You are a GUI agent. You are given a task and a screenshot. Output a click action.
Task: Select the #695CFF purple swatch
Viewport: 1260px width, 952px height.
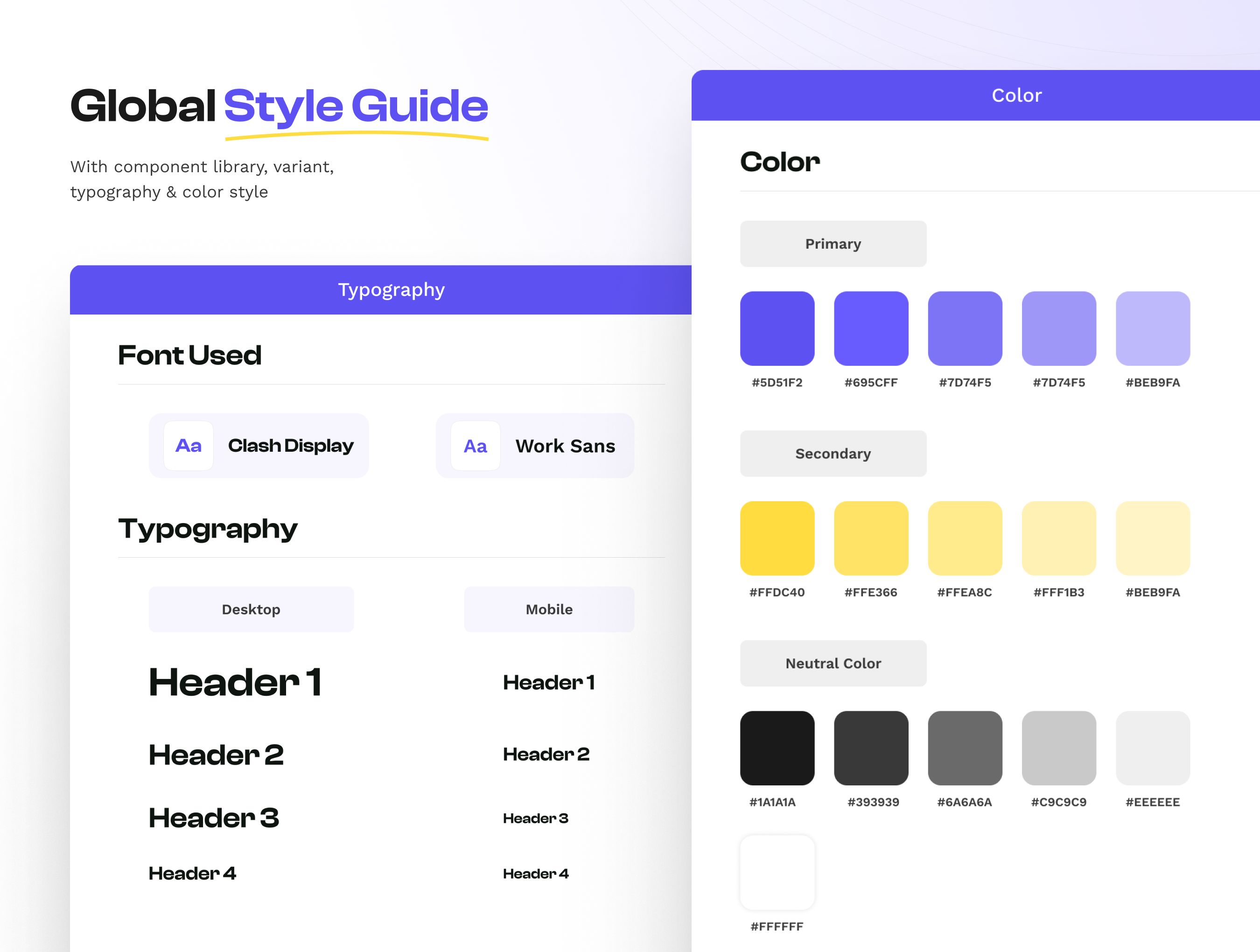point(870,329)
